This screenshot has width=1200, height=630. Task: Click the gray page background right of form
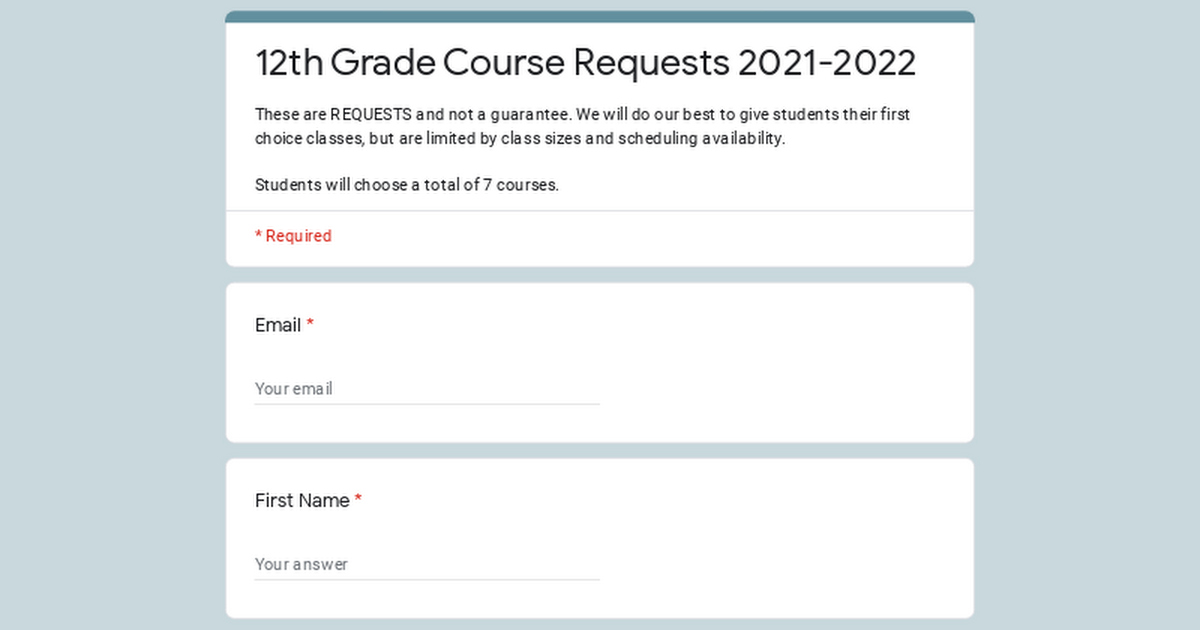coord(1087,315)
